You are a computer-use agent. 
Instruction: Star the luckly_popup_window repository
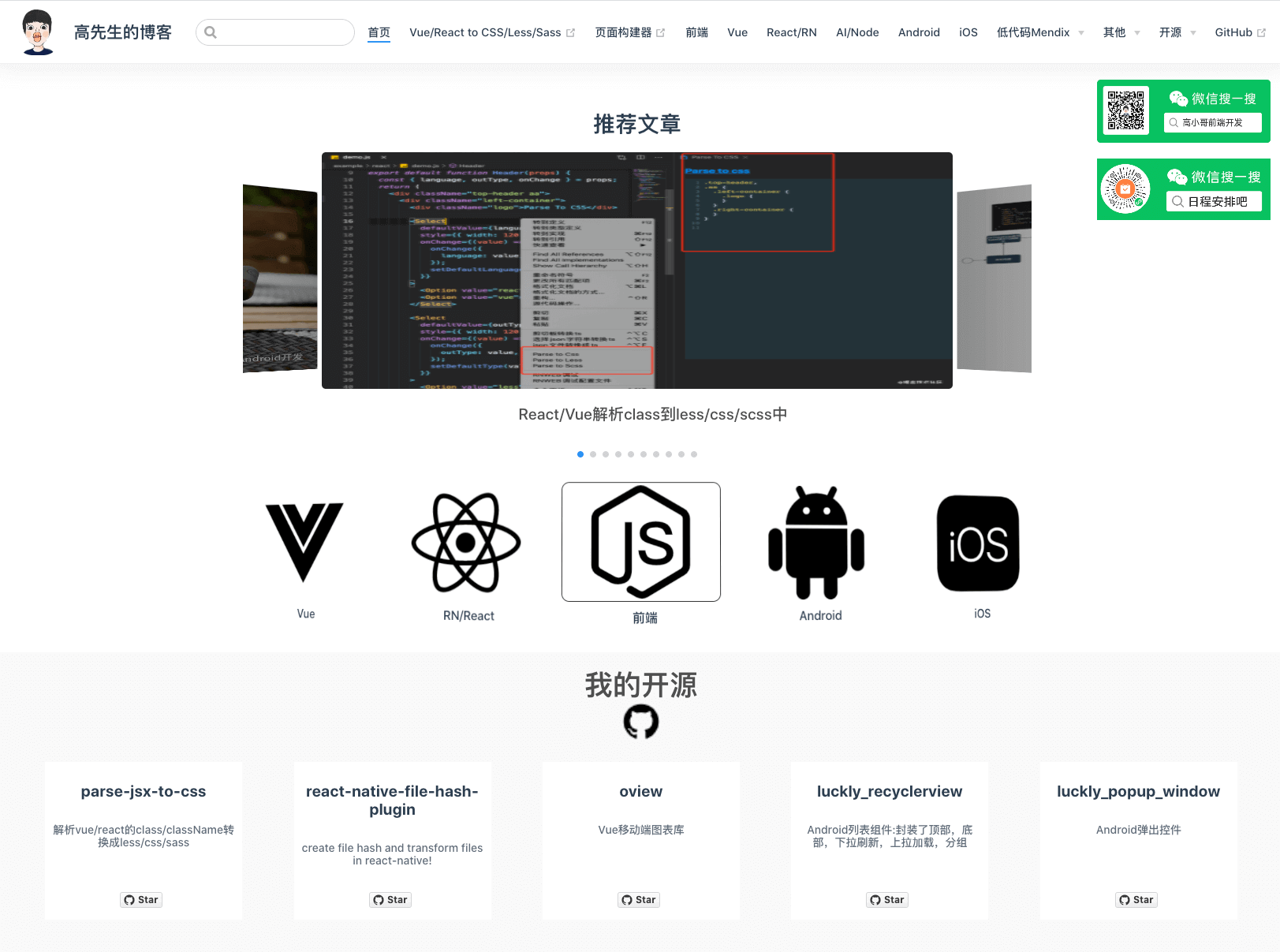(x=1136, y=900)
